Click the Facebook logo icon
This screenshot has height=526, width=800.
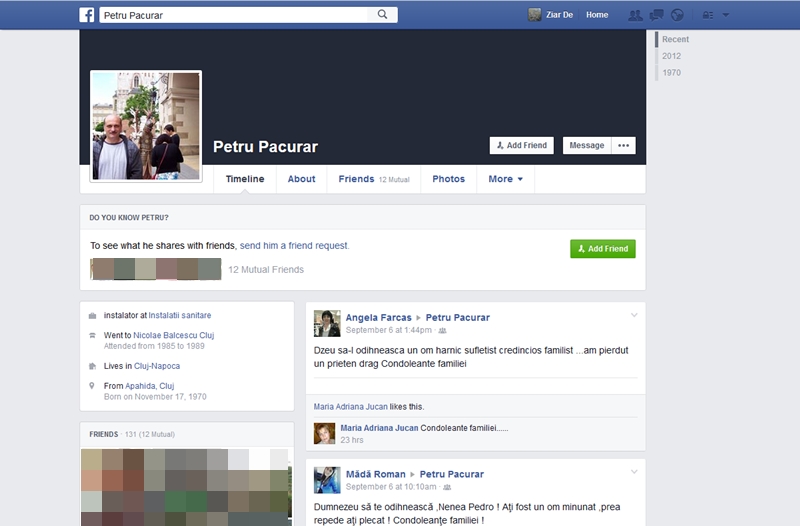point(87,15)
